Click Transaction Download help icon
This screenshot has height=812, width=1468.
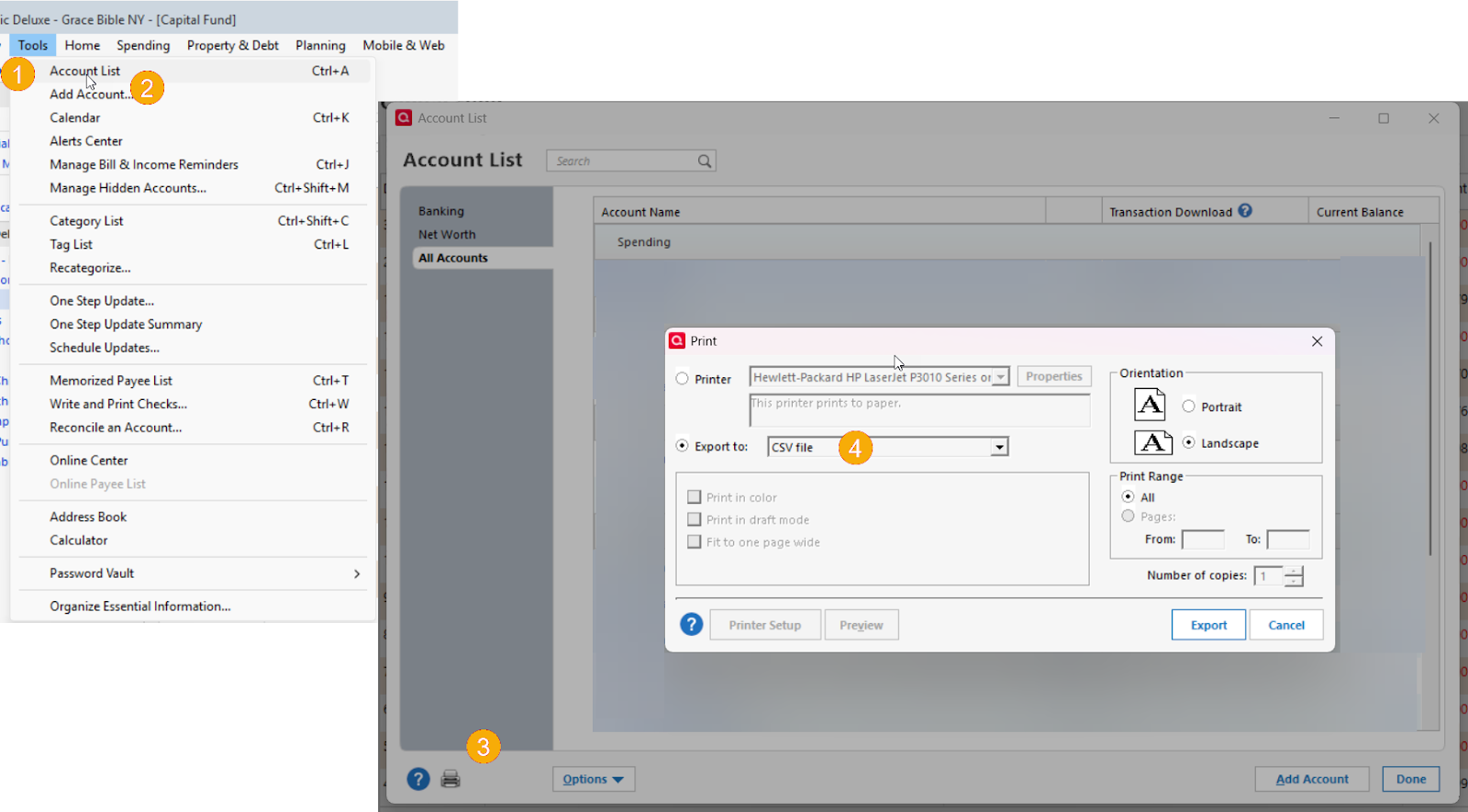1245,210
